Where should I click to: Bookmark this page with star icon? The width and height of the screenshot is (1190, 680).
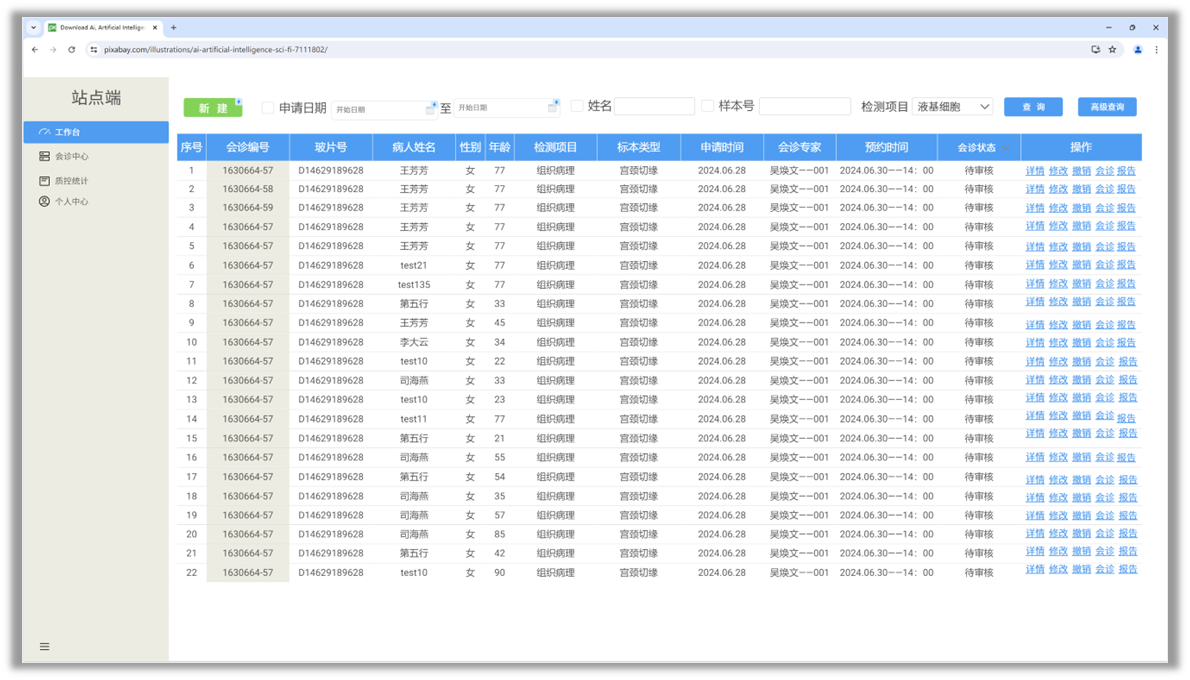(1113, 49)
